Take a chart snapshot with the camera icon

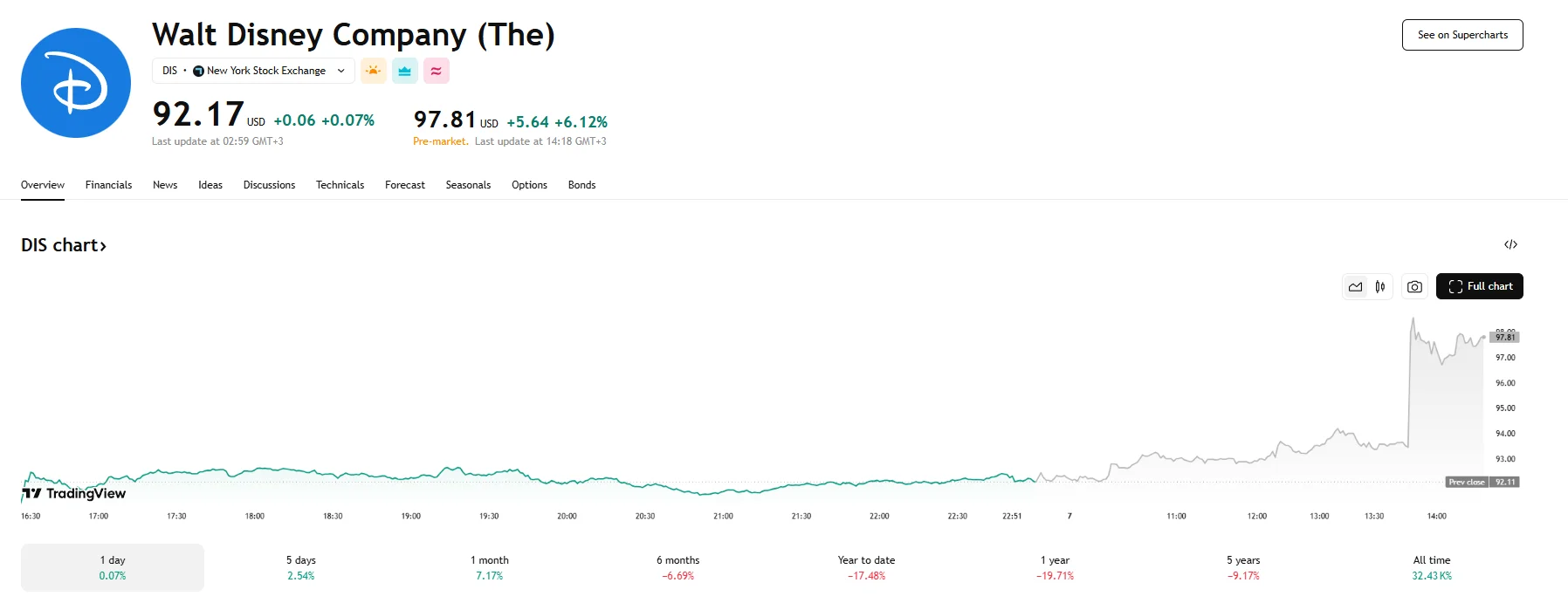click(1414, 285)
